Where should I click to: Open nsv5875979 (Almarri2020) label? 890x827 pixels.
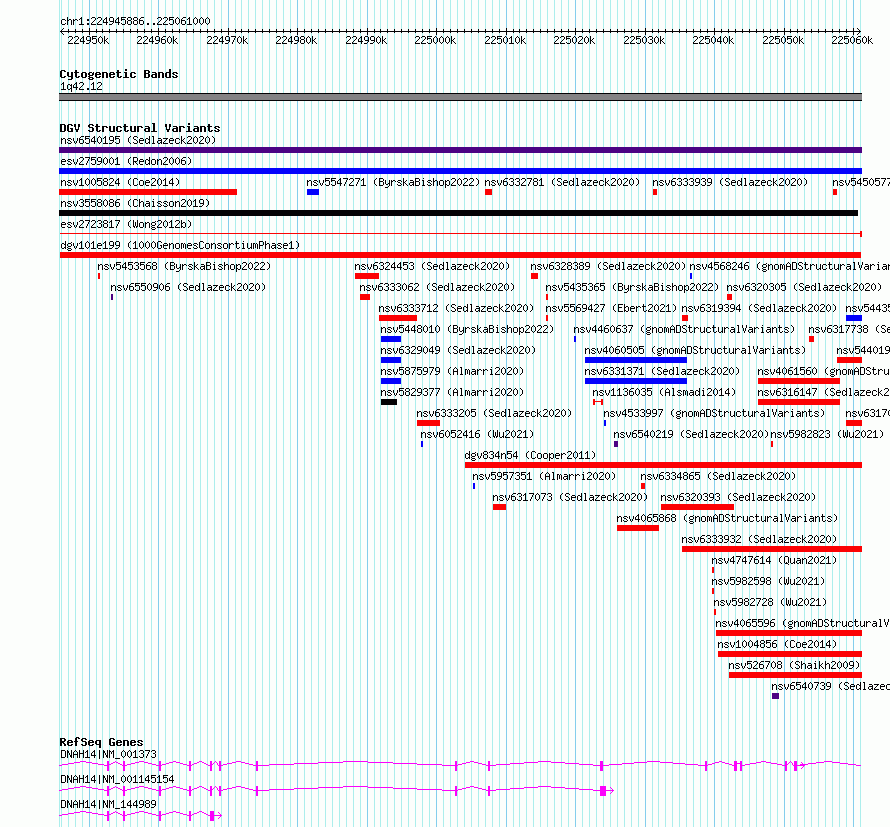tap(452, 371)
